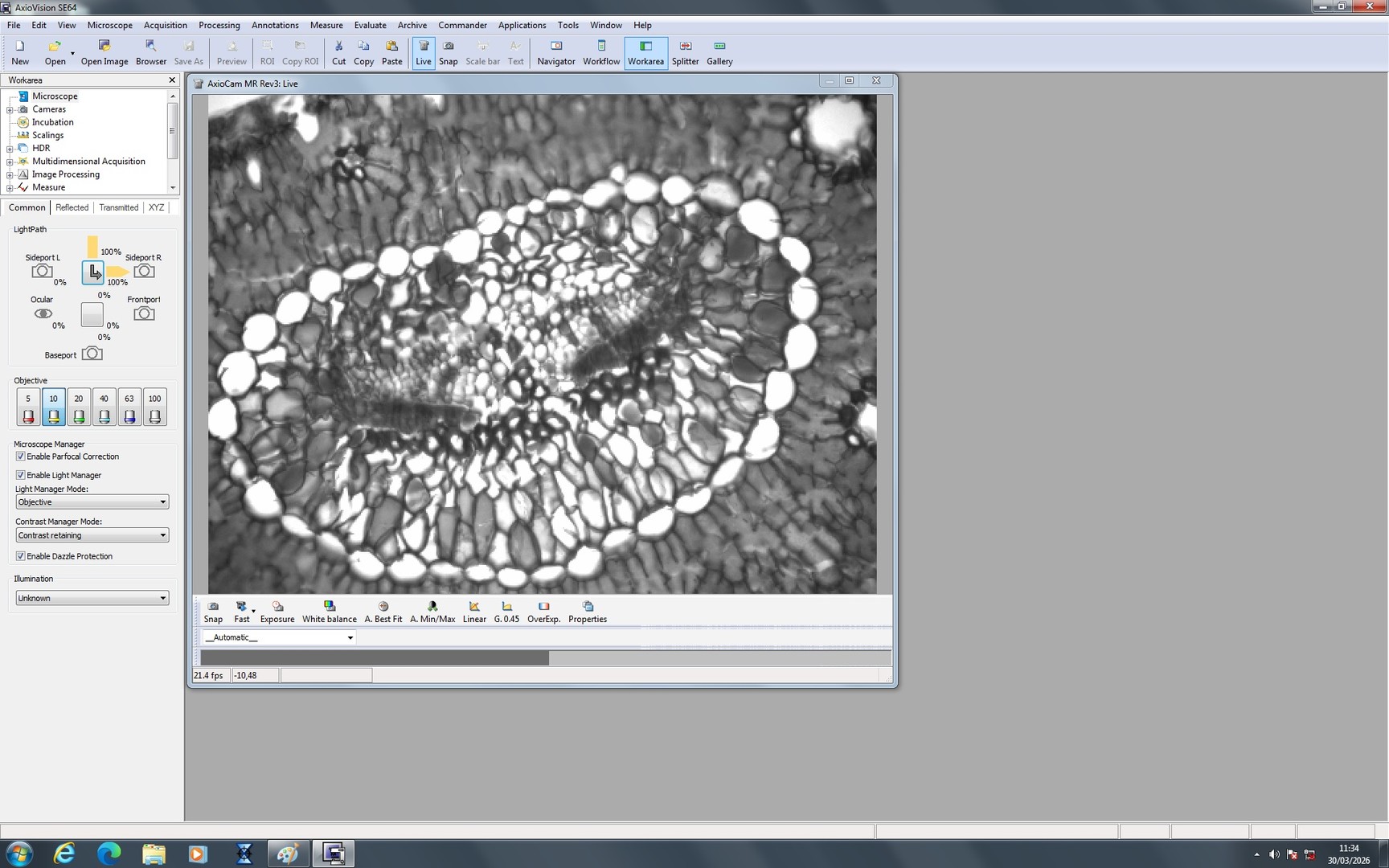Image resolution: width=1389 pixels, height=868 pixels.
Task: Open the Gallery view
Action: pyautogui.click(x=719, y=51)
